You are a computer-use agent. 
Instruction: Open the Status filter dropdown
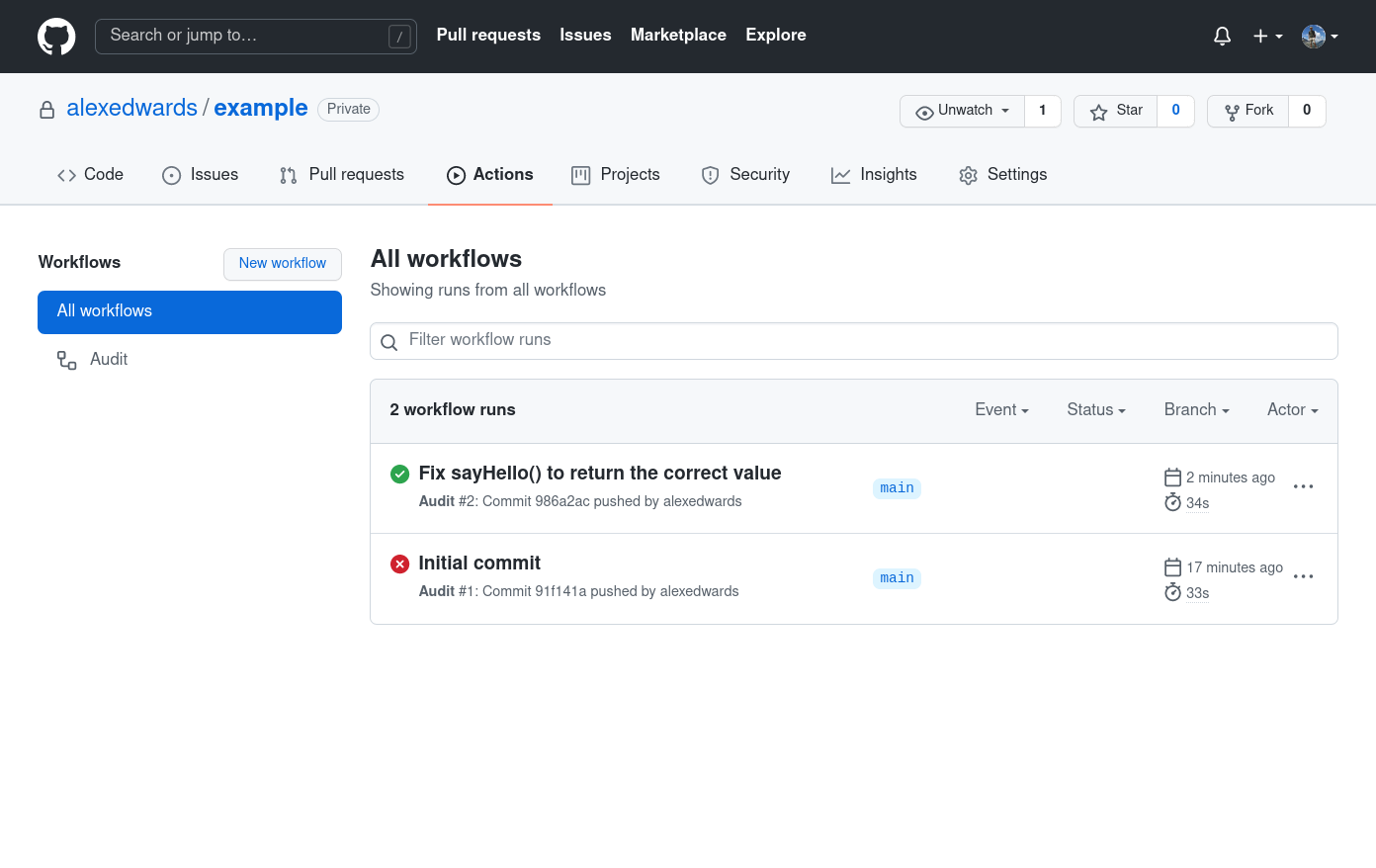(1095, 409)
